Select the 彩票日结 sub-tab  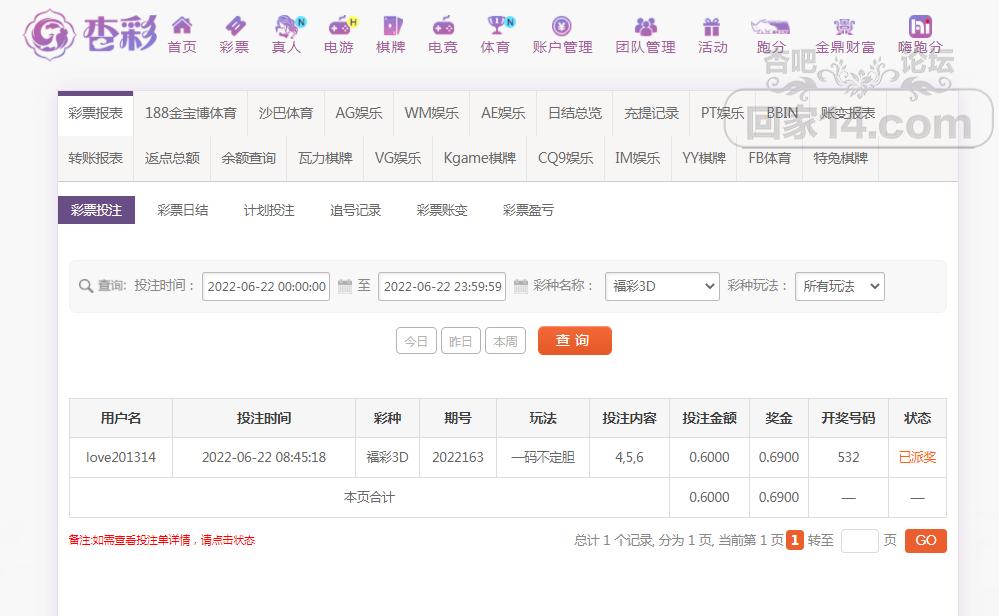[183, 210]
